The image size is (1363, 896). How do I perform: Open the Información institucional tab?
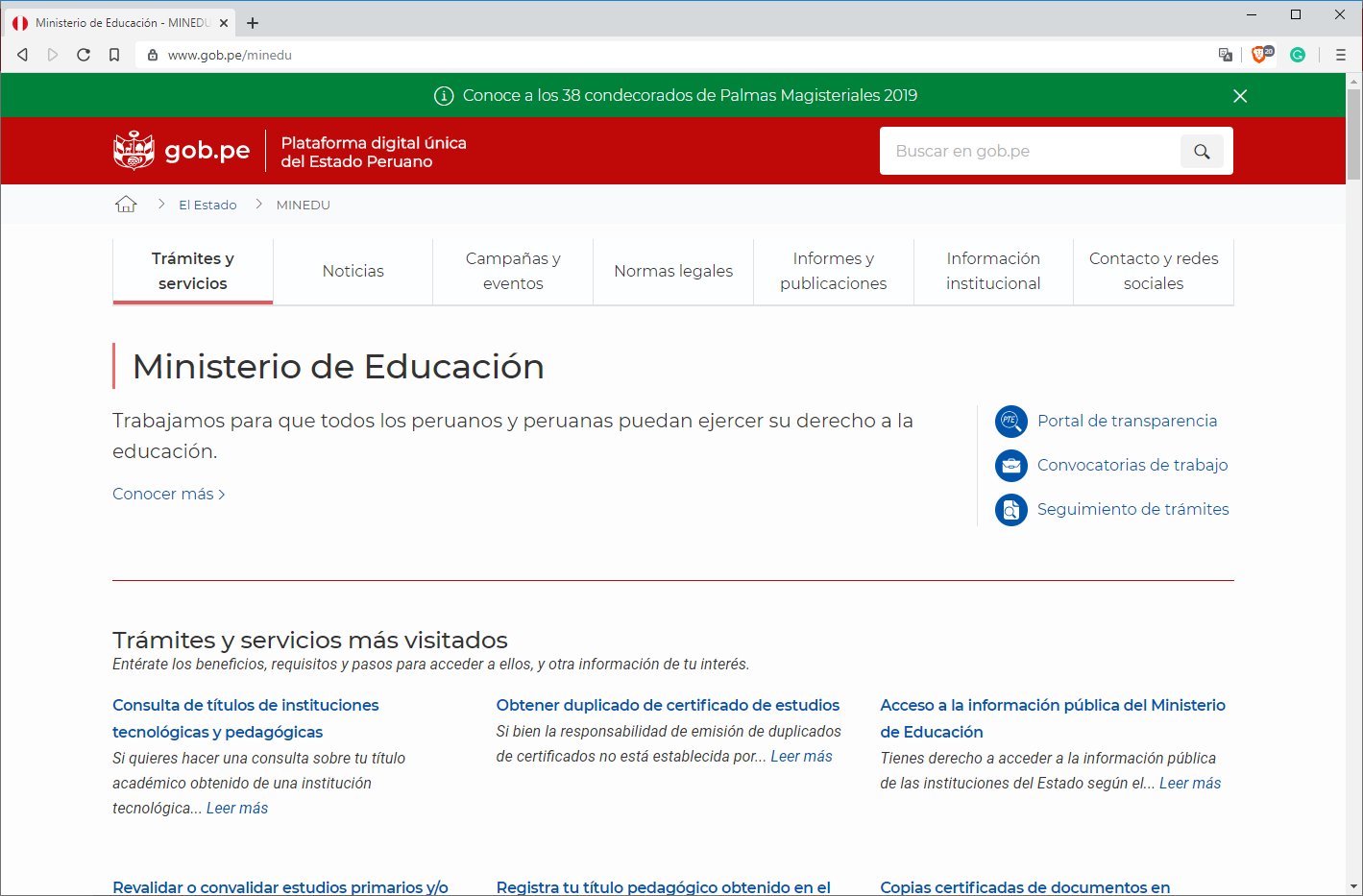point(993,271)
